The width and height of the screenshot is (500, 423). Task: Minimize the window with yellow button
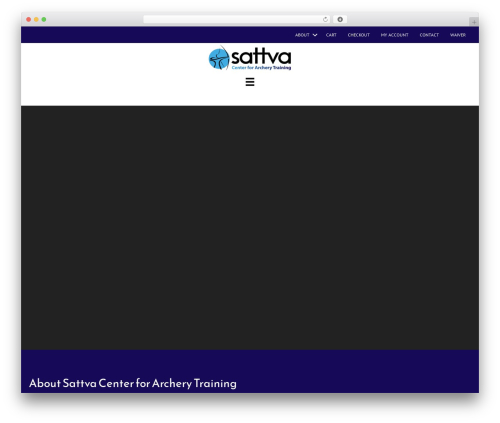36,19
